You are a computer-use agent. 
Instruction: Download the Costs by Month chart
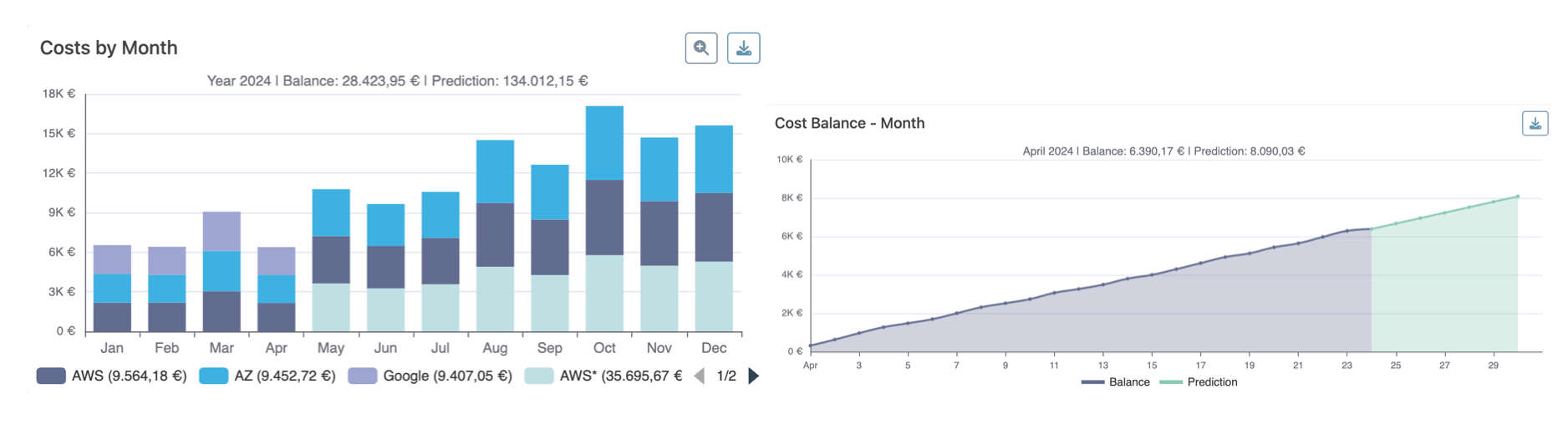pos(743,49)
